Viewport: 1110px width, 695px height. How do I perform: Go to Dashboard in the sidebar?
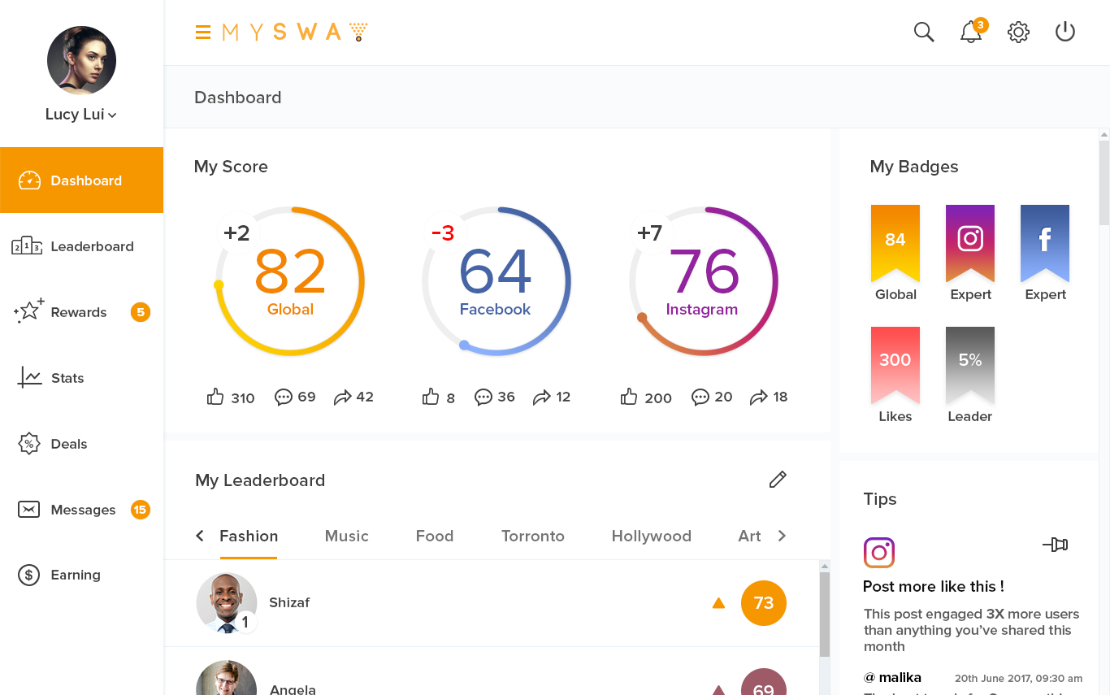81,180
